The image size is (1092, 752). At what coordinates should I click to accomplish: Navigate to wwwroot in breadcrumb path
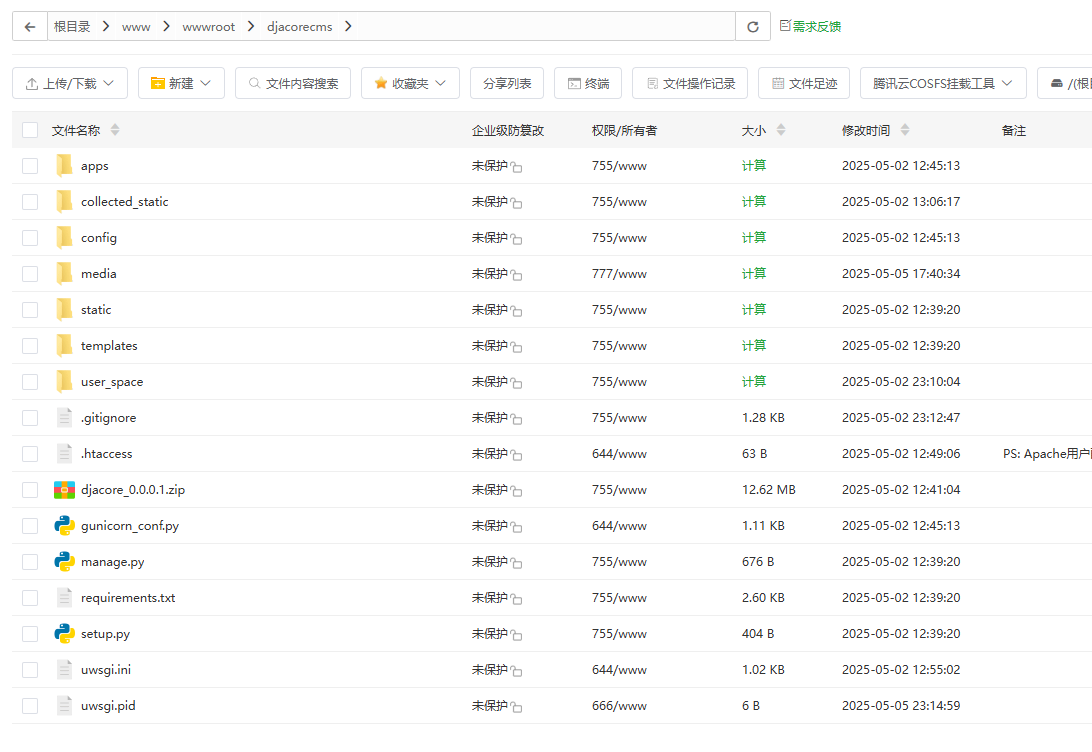click(208, 27)
